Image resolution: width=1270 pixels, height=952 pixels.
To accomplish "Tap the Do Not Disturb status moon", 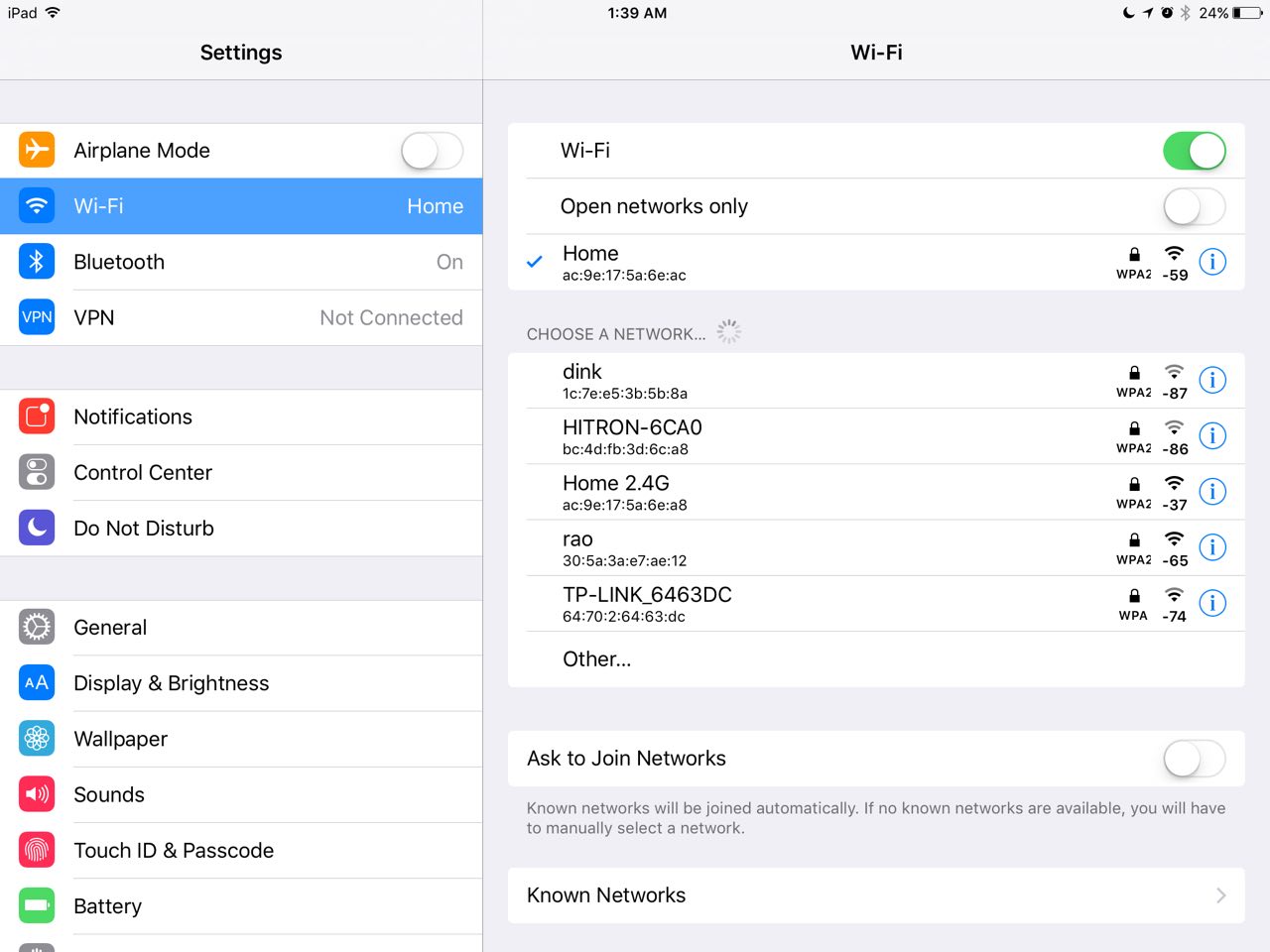I will pyautogui.click(x=1128, y=13).
